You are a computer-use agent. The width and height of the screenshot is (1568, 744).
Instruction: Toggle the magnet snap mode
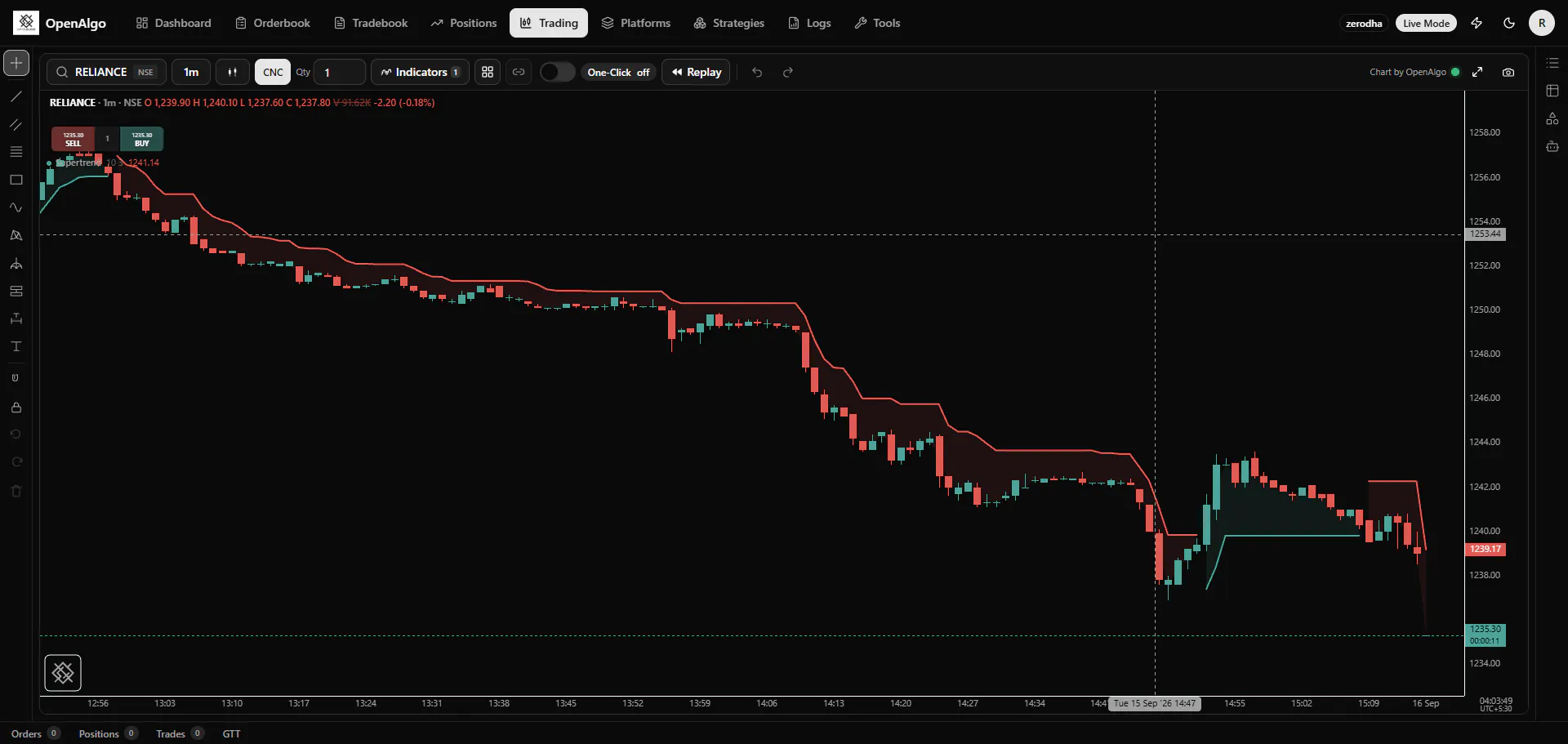pyautogui.click(x=16, y=378)
